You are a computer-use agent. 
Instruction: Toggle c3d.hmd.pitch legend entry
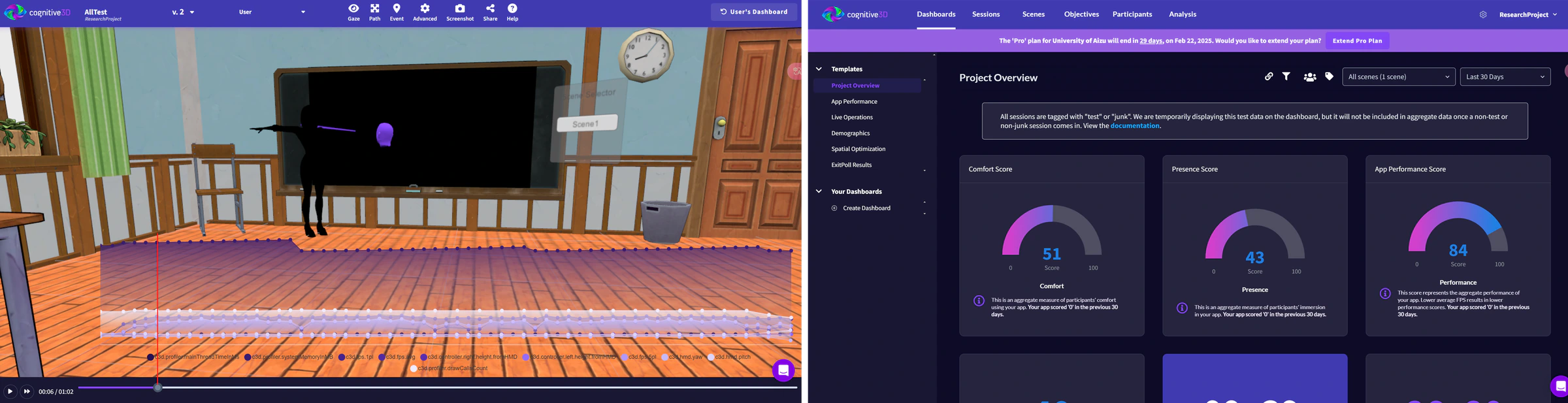(729, 357)
